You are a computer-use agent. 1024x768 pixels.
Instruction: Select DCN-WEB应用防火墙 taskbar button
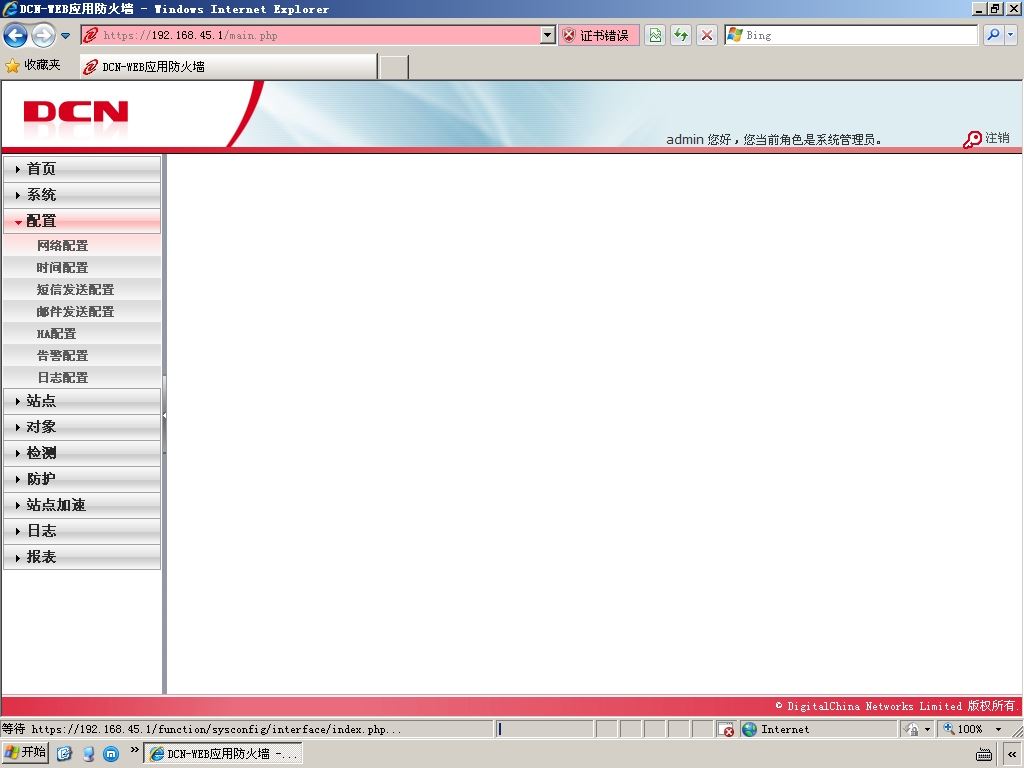tap(223, 754)
